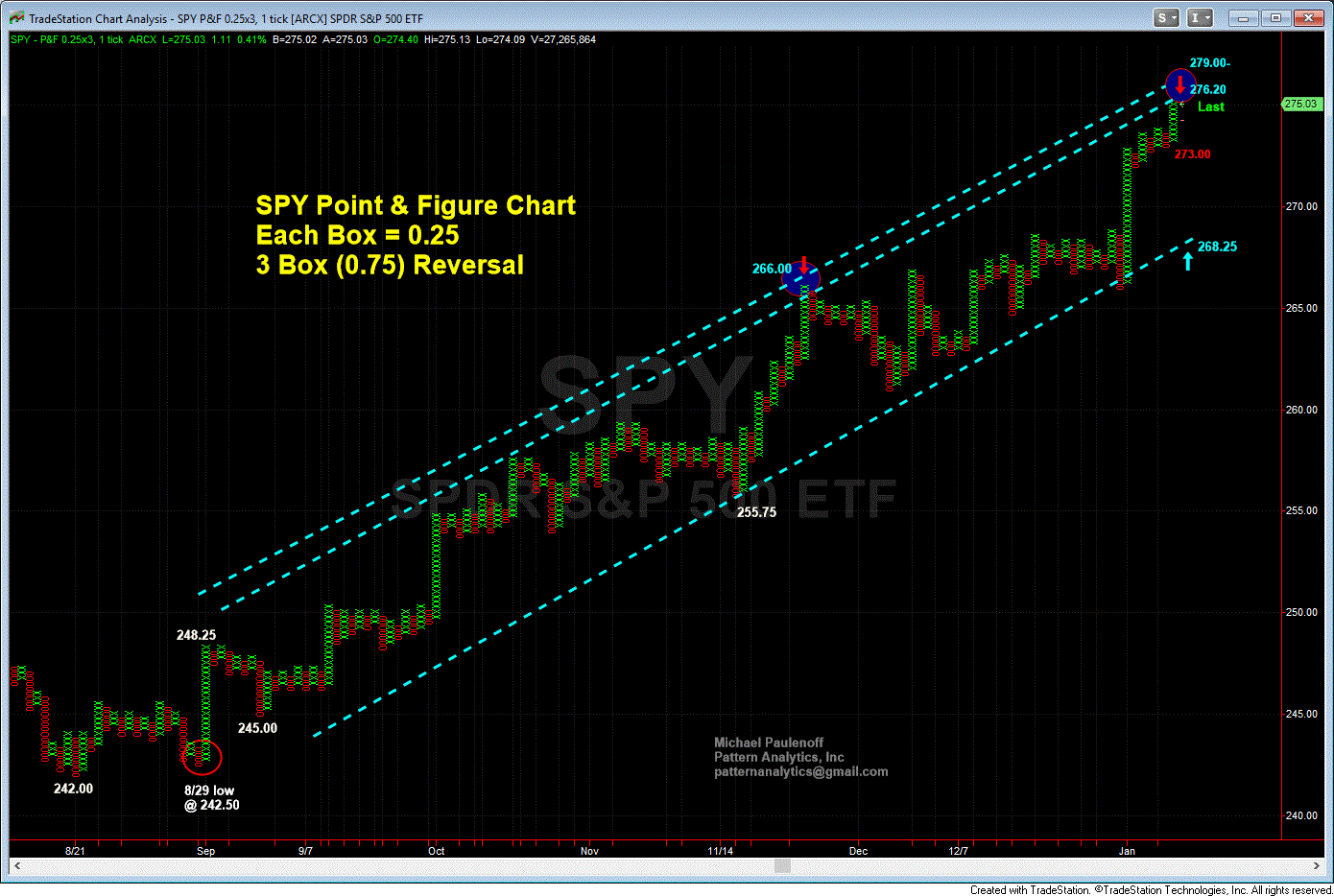Screen dimensions: 1334x896
Task: Click the 0.41% change value in status line
Action: pos(251,39)
